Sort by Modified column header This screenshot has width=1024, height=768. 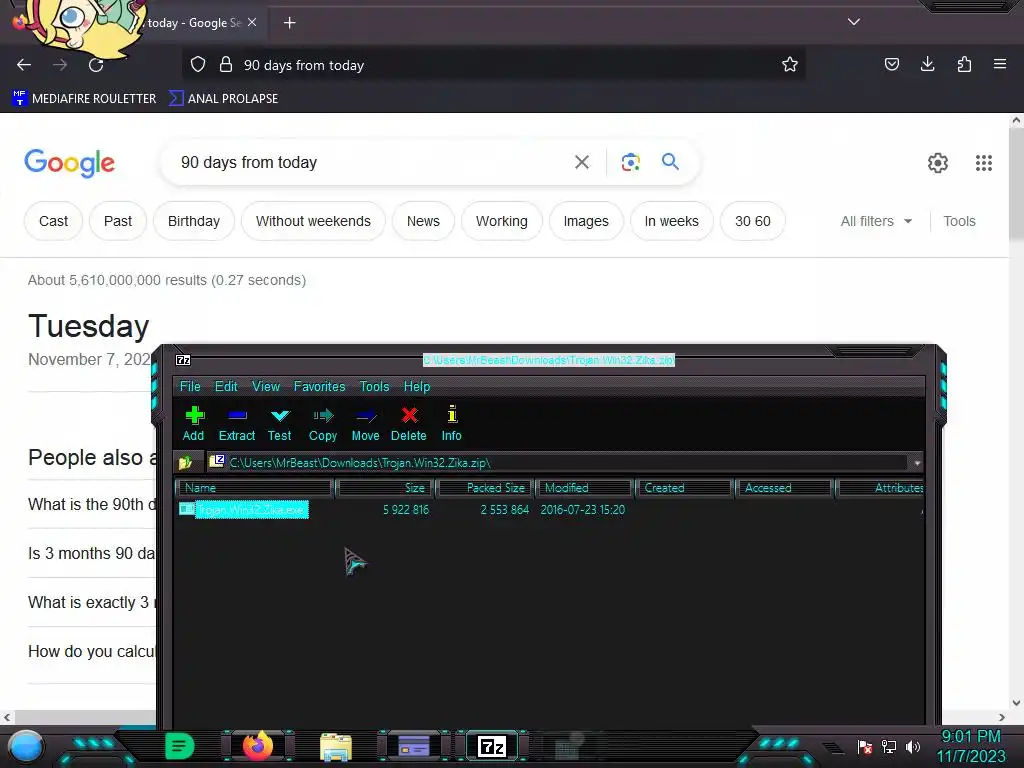click(x=584, y=488)
